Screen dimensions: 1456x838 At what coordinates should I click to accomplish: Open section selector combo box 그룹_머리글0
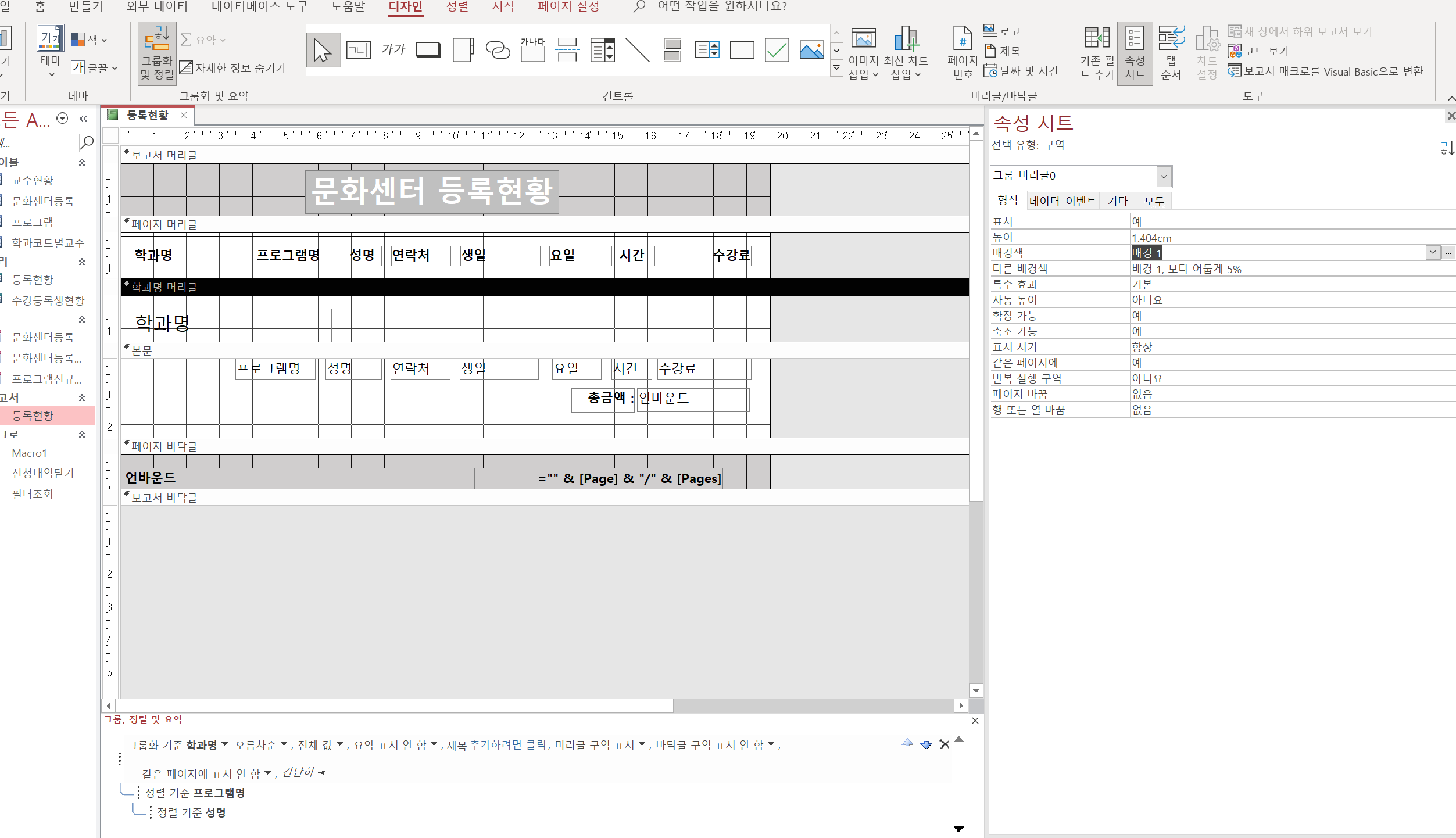tap(1163, 176)
